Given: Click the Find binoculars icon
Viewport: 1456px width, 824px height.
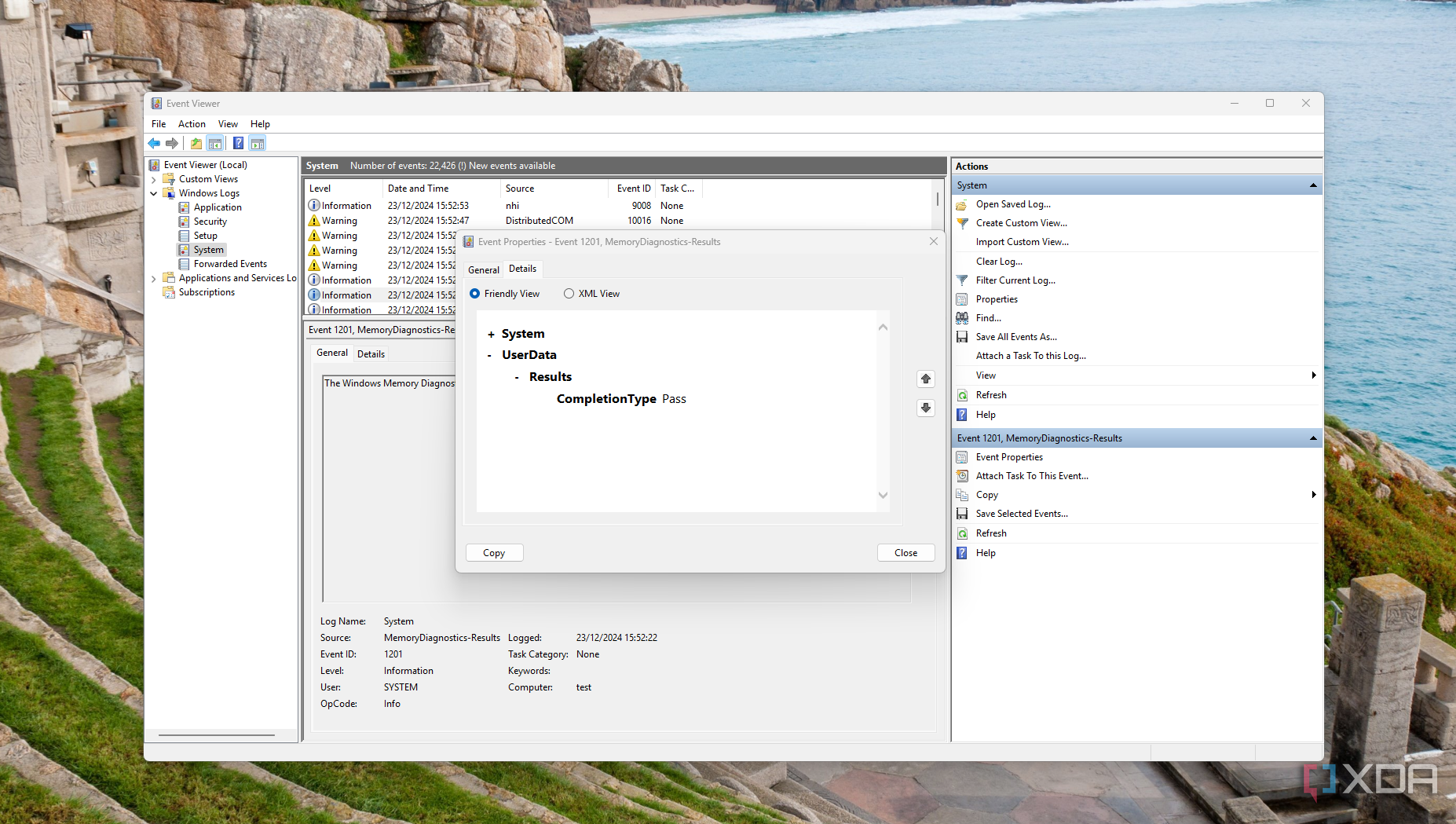Looking at the screenshot, I should 962,318.
